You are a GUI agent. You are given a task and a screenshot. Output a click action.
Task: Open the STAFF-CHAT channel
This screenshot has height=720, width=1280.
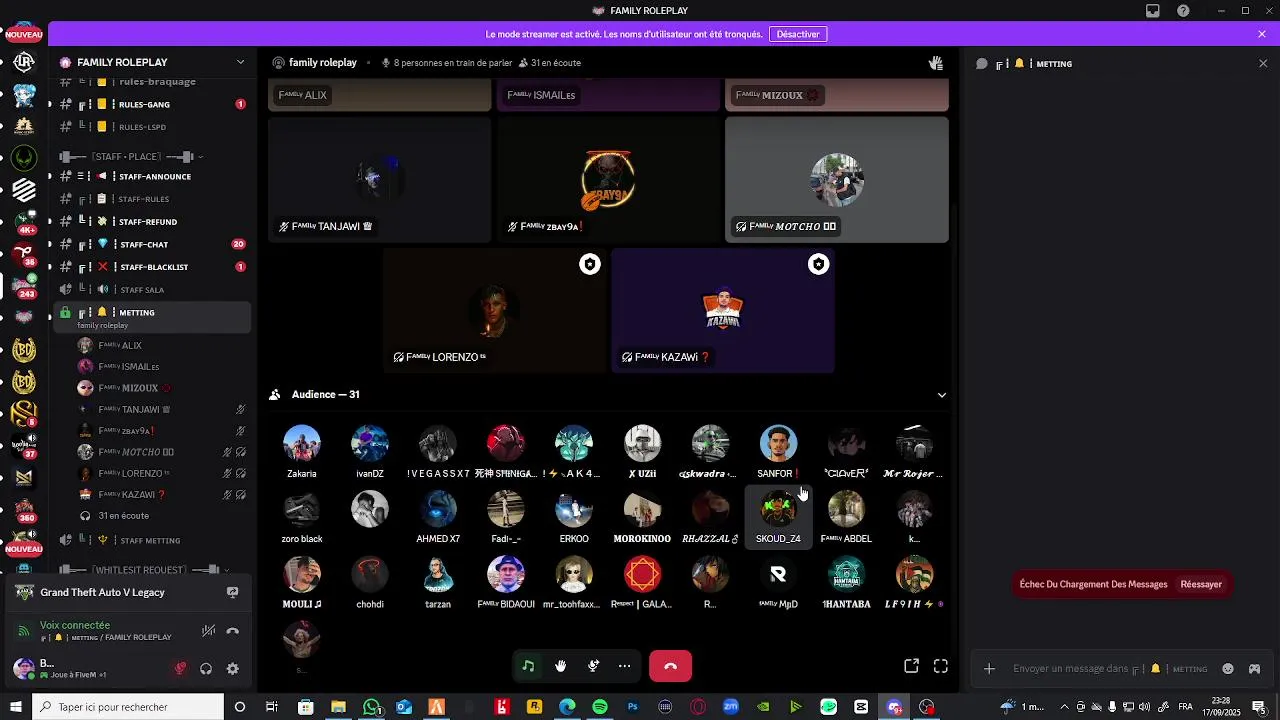(x=153, y=244)
